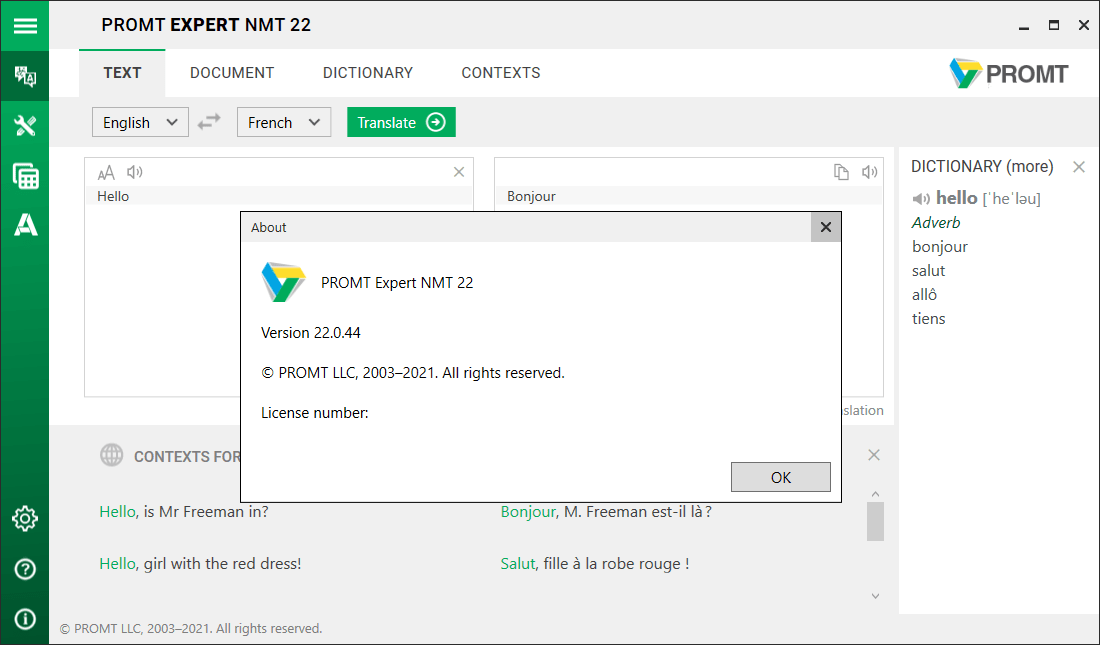The width and height of the screenshot is (1100, 645).
Task: Click contexts scrollbar down arrow
Action: pyautogui.click(x=876, y=596)
